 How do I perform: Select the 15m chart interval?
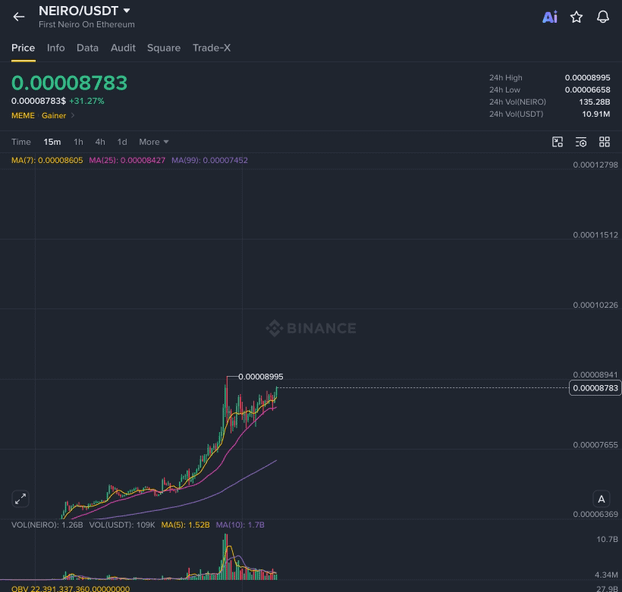pyautogui.click(x=52, y=142)
